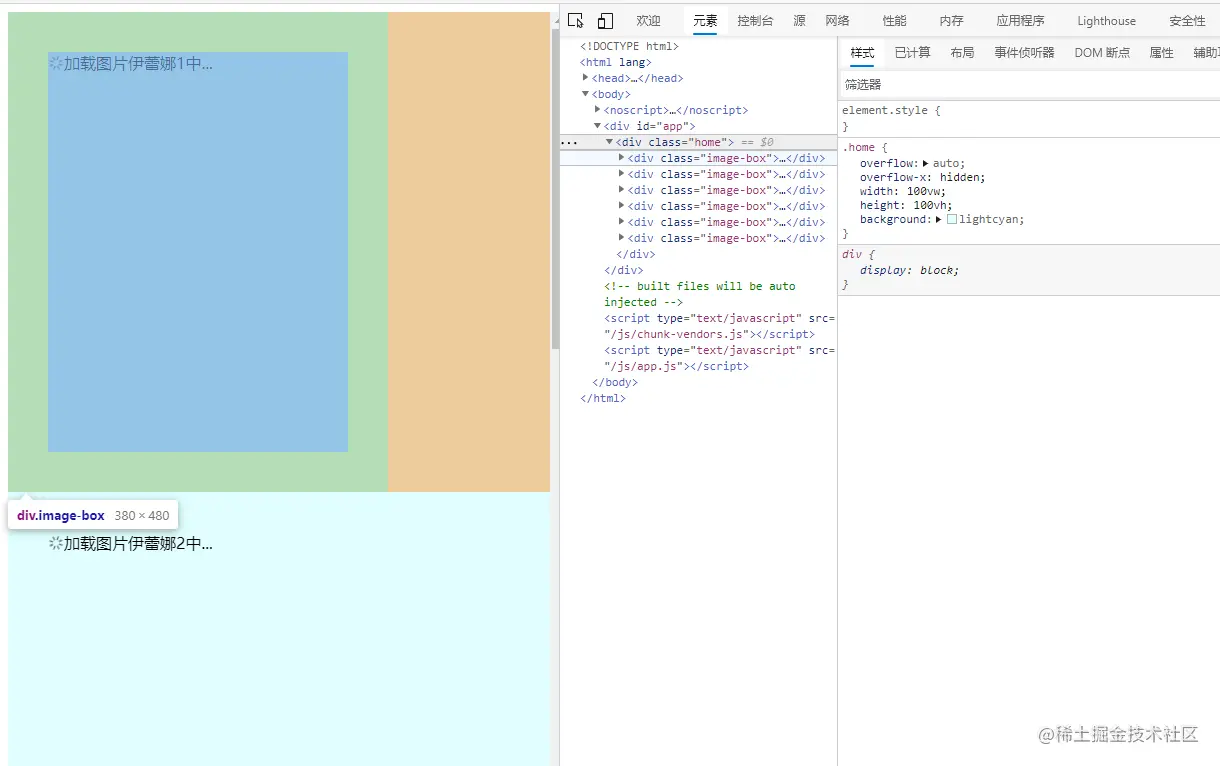Switch to the 已计算 sub-tab
Image resolution: width=1220 pixels, height=766 pixels.
pos(912,53)
